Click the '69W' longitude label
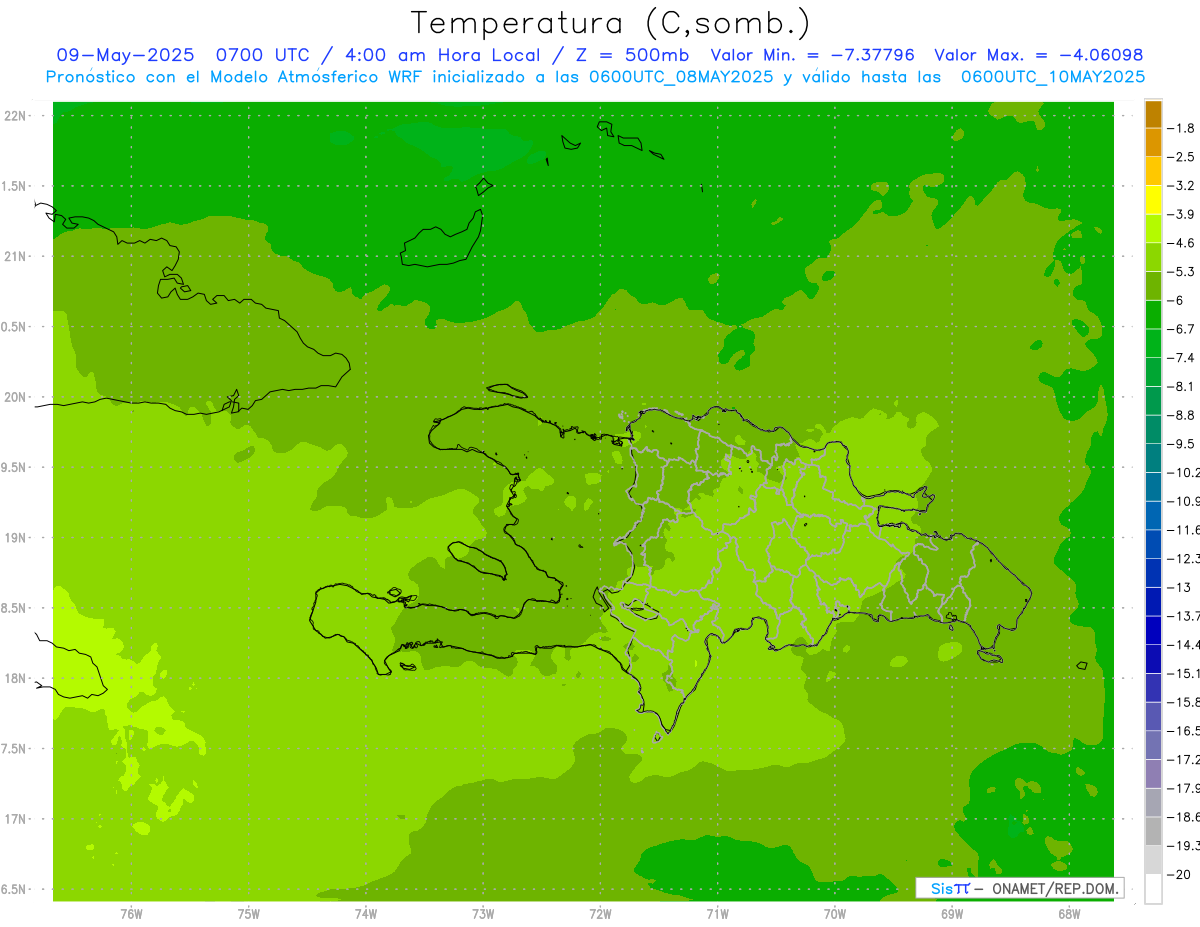 click(x=952, y=914)
